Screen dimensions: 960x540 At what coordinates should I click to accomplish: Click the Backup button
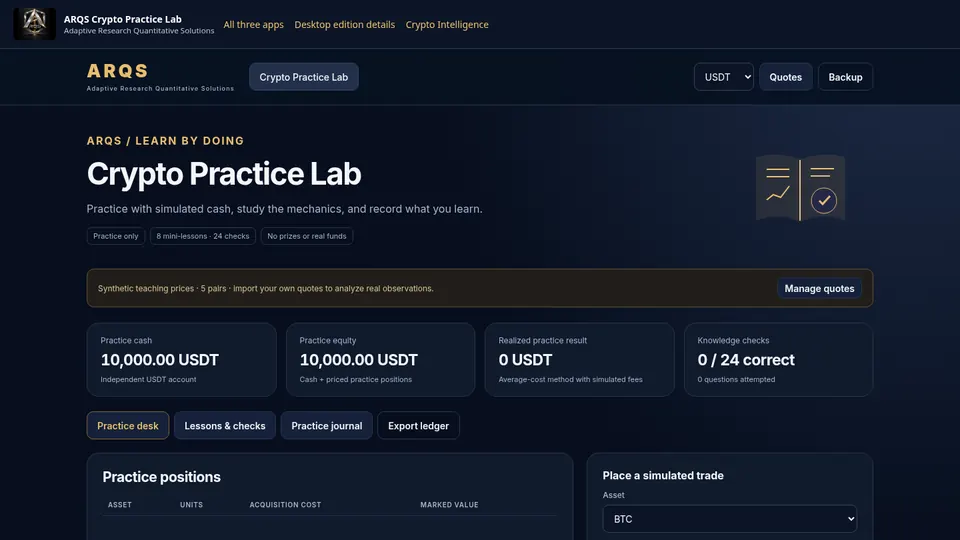pos(845,77)
